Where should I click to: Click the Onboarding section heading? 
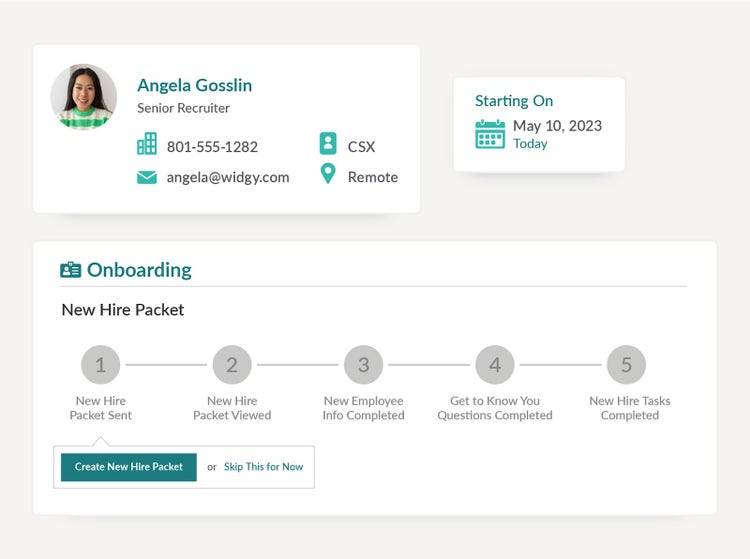tap(139, 270)
